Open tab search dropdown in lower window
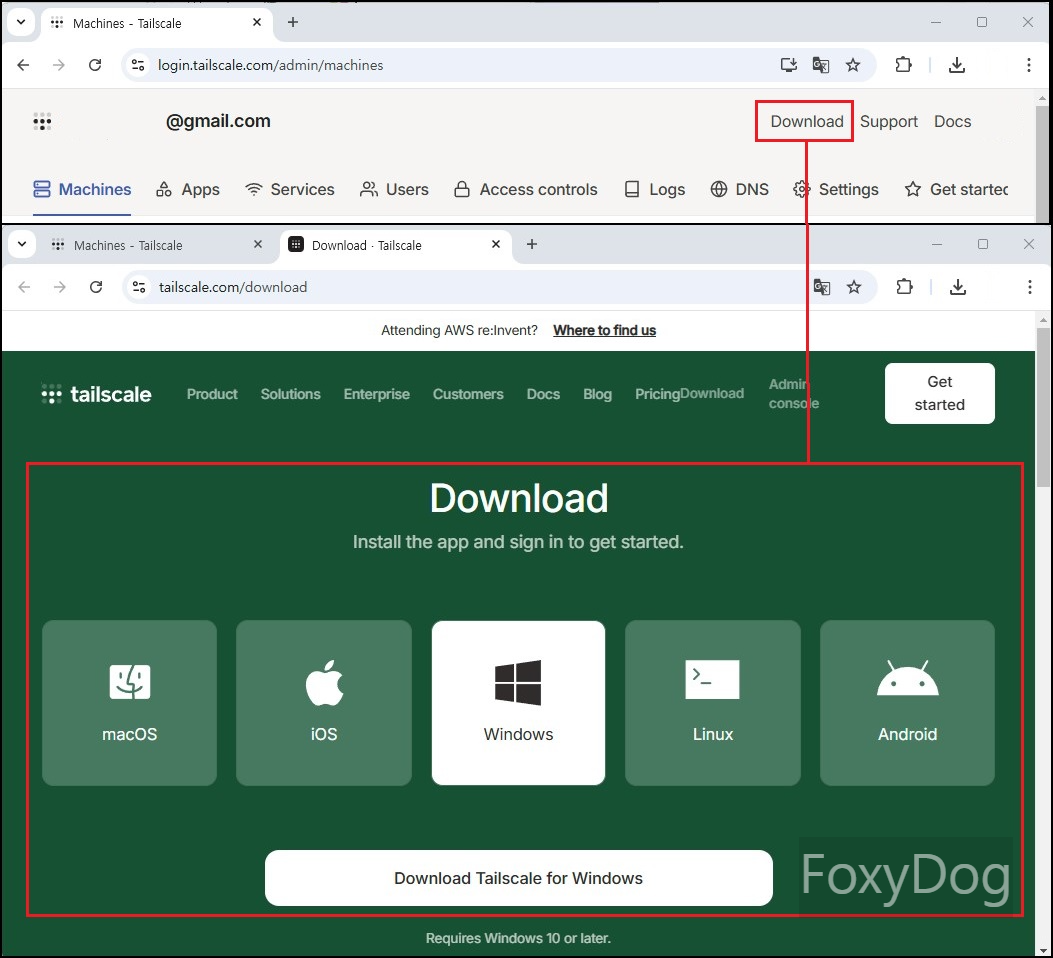Viewport: 1053px width, 958px height. coord(21,244)
